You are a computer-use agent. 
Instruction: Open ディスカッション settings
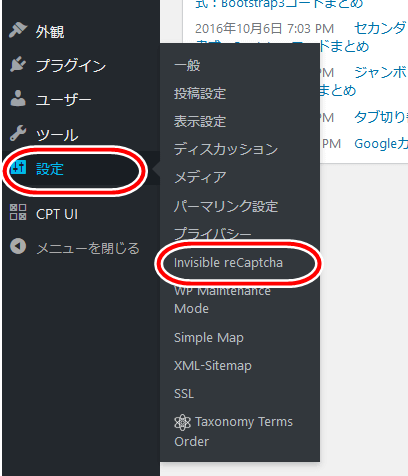(226, 149)
